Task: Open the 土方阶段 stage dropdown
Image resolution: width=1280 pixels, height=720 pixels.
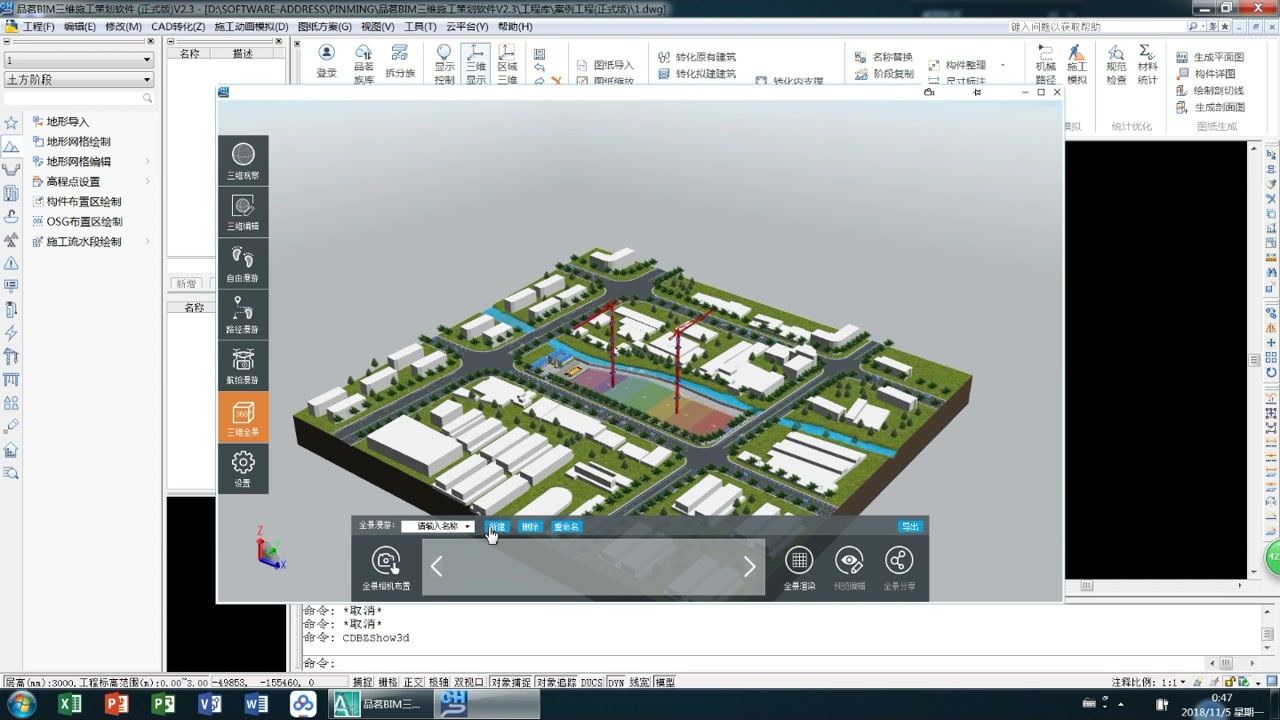Action: click(x=78, y=79)
